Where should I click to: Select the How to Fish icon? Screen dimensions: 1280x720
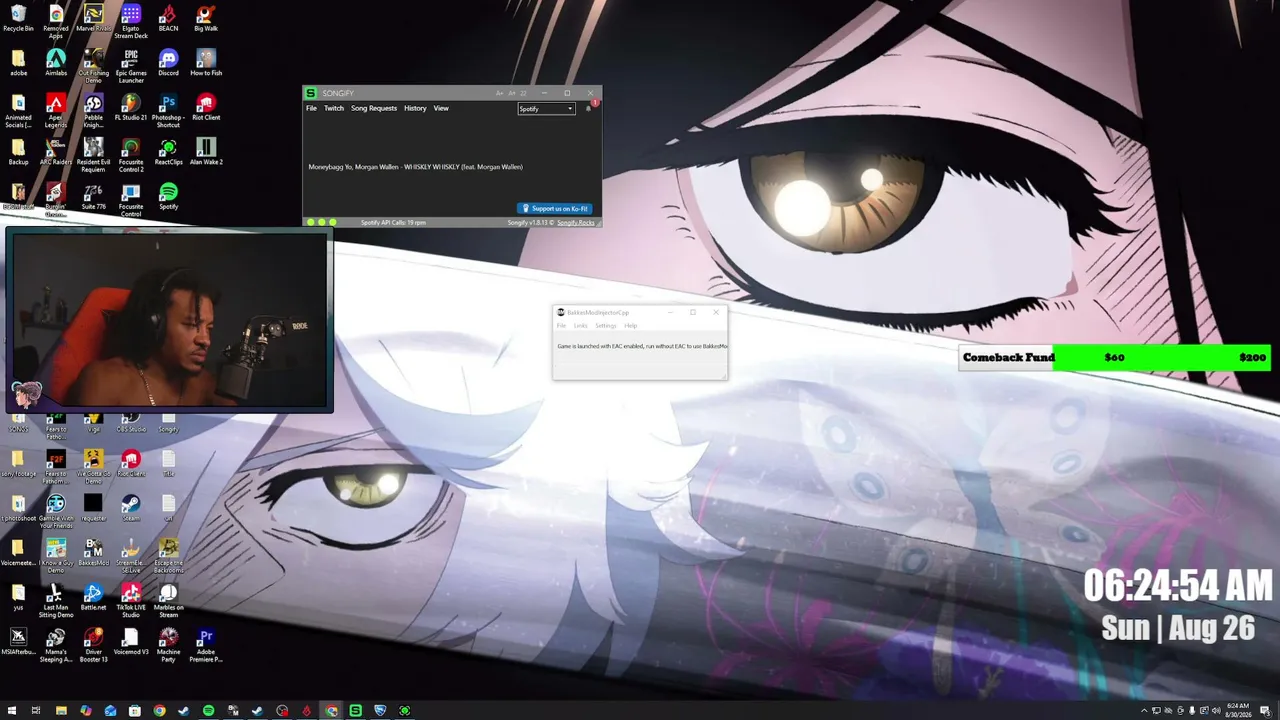click(206, 62)
